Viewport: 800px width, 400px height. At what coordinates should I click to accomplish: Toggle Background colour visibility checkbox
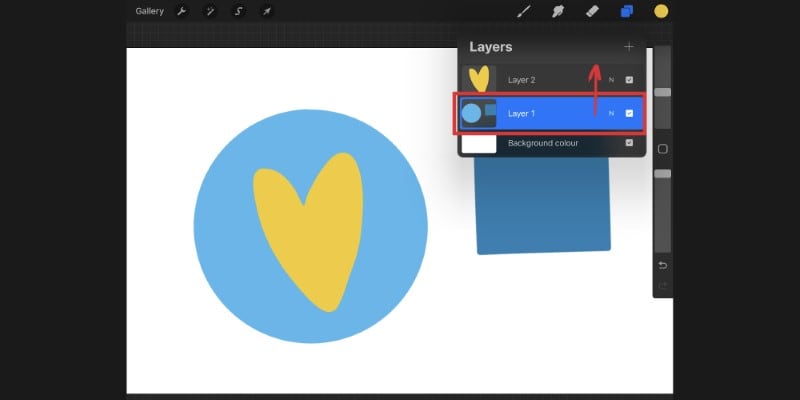629,143
